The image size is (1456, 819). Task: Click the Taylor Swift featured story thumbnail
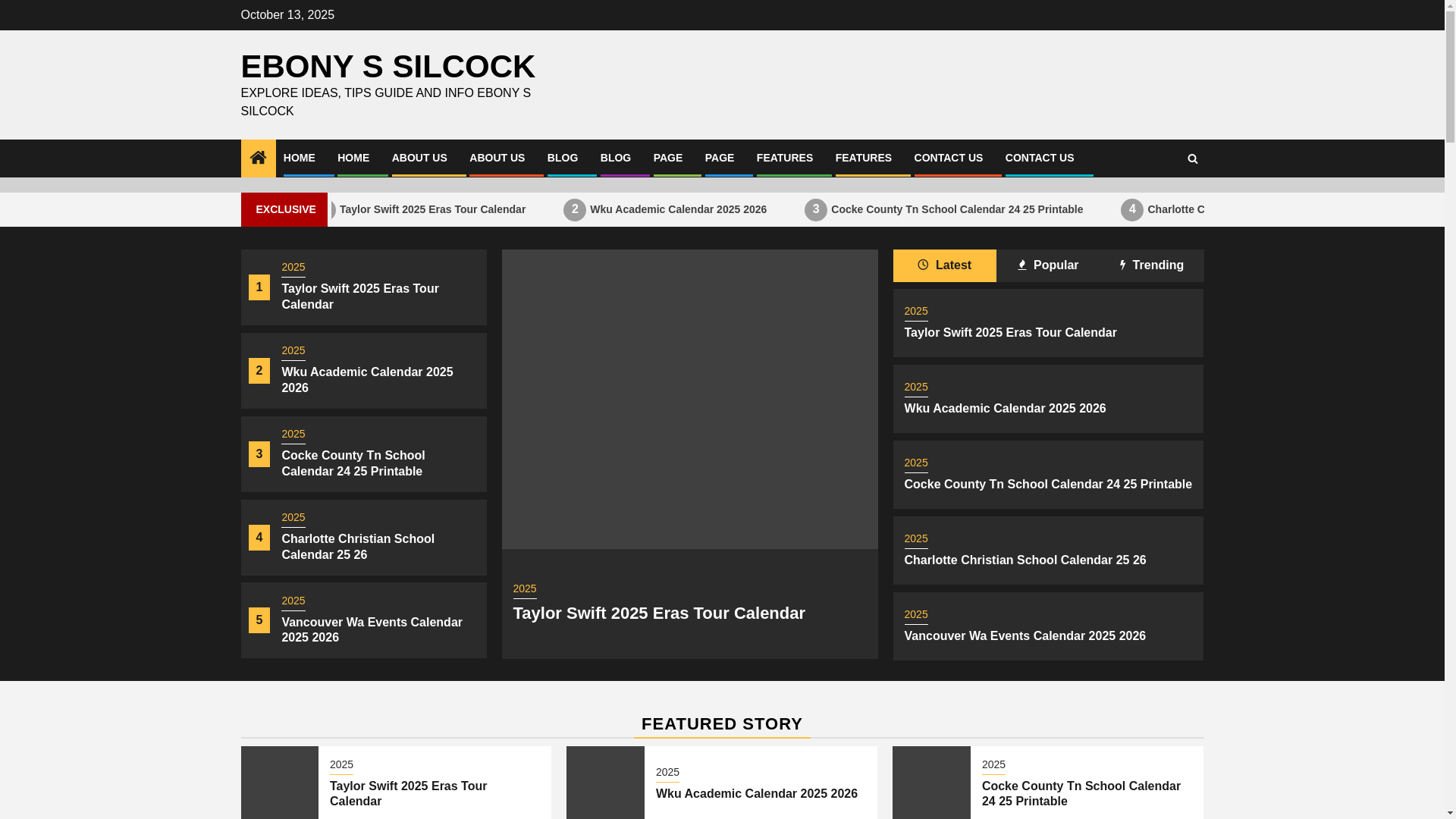coord(280,783)
